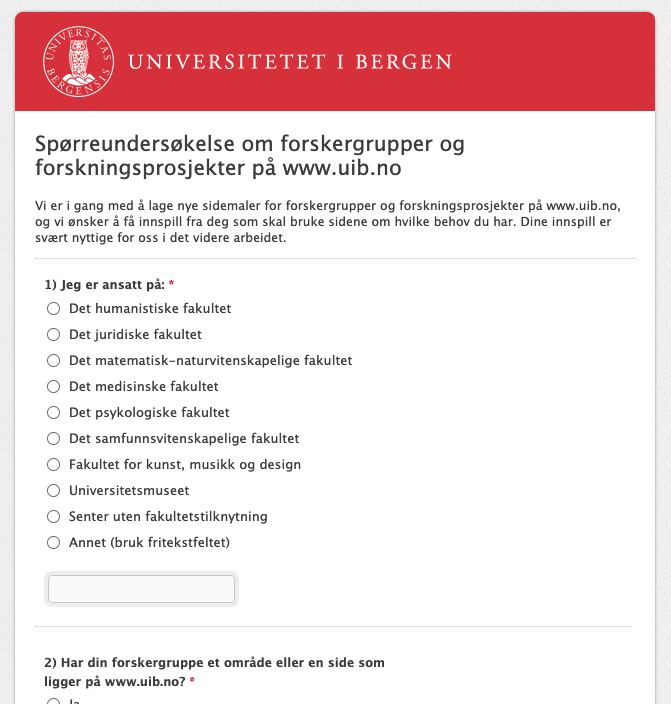The width and height of the screenshot is (671, 704).
Task: Click the free-text input field below Annet
Action: (141, 589)
